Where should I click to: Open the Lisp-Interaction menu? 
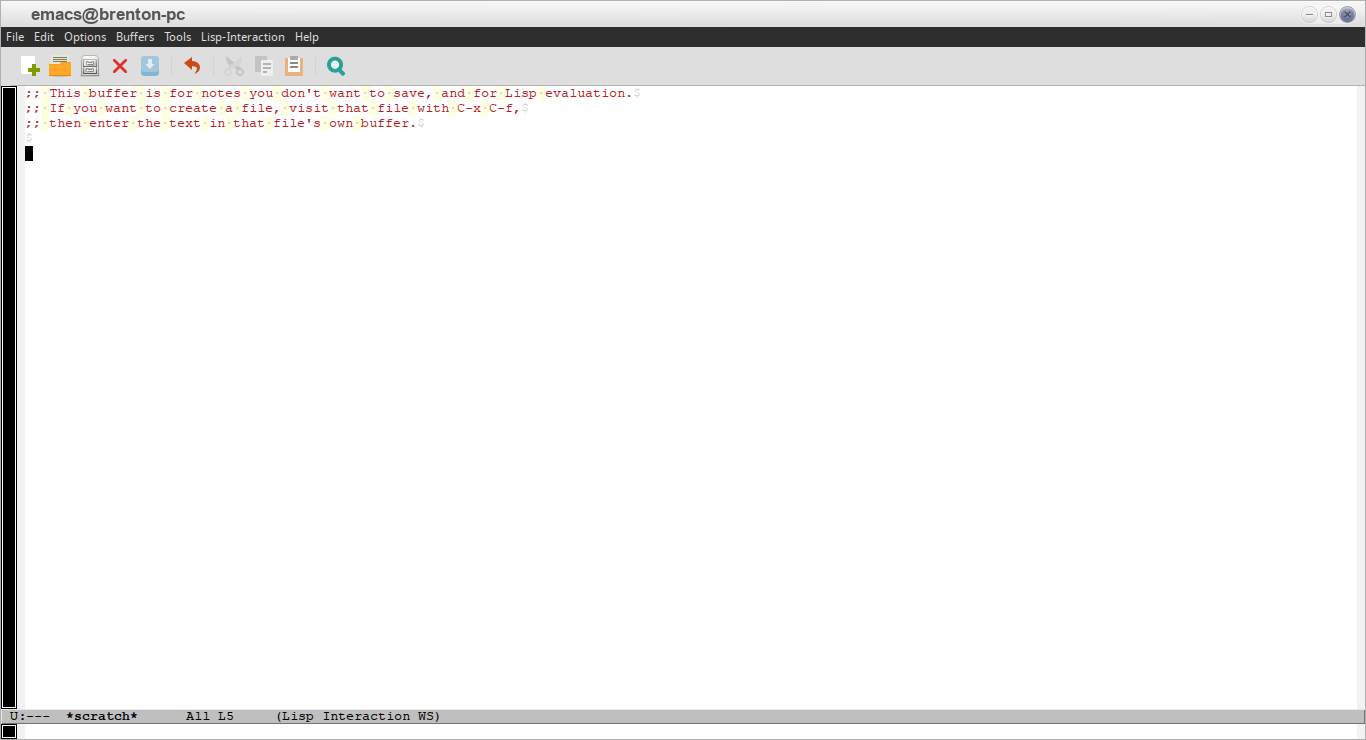point(243,37)
